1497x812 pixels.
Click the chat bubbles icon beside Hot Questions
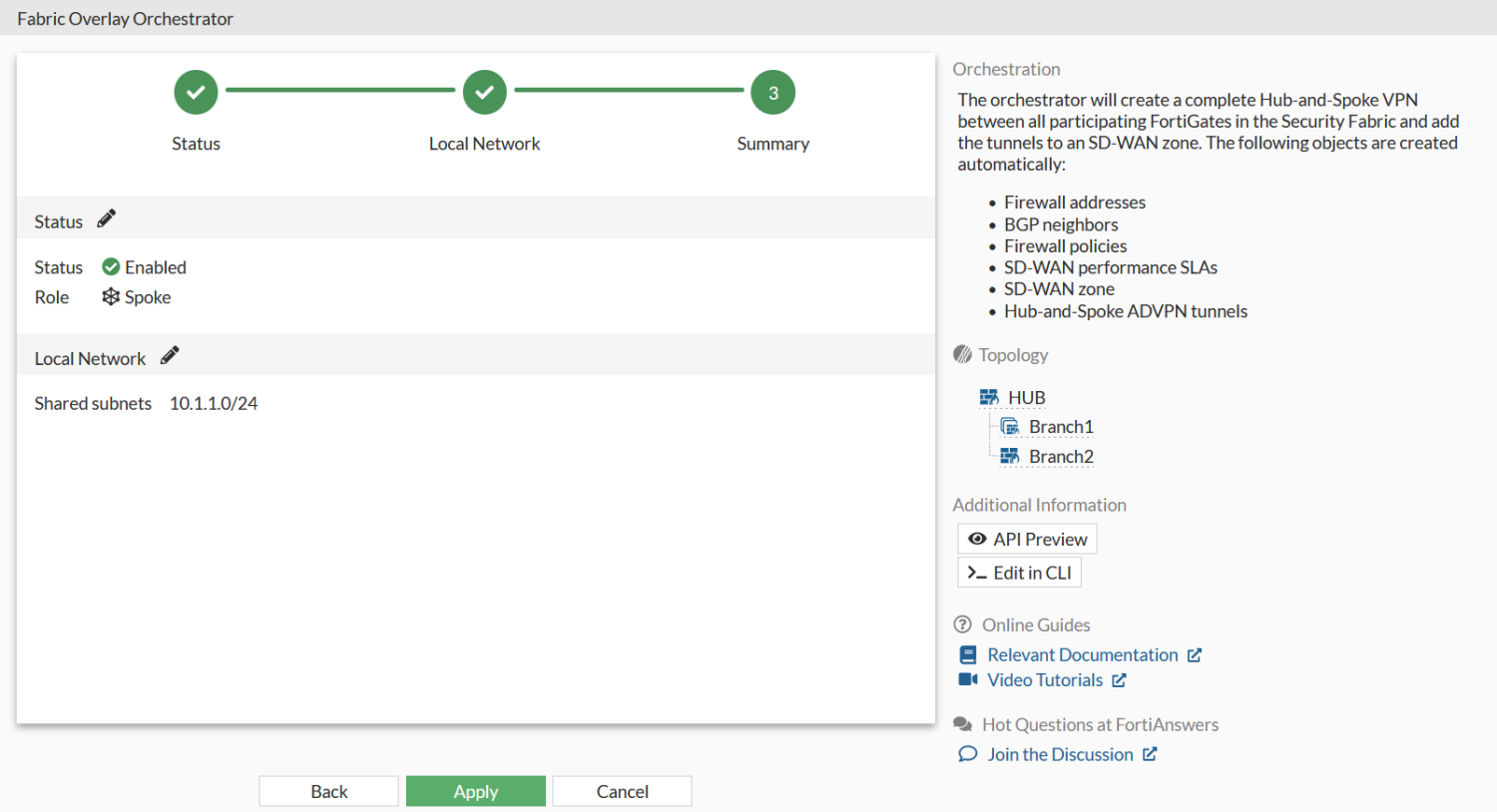[963, 724]
